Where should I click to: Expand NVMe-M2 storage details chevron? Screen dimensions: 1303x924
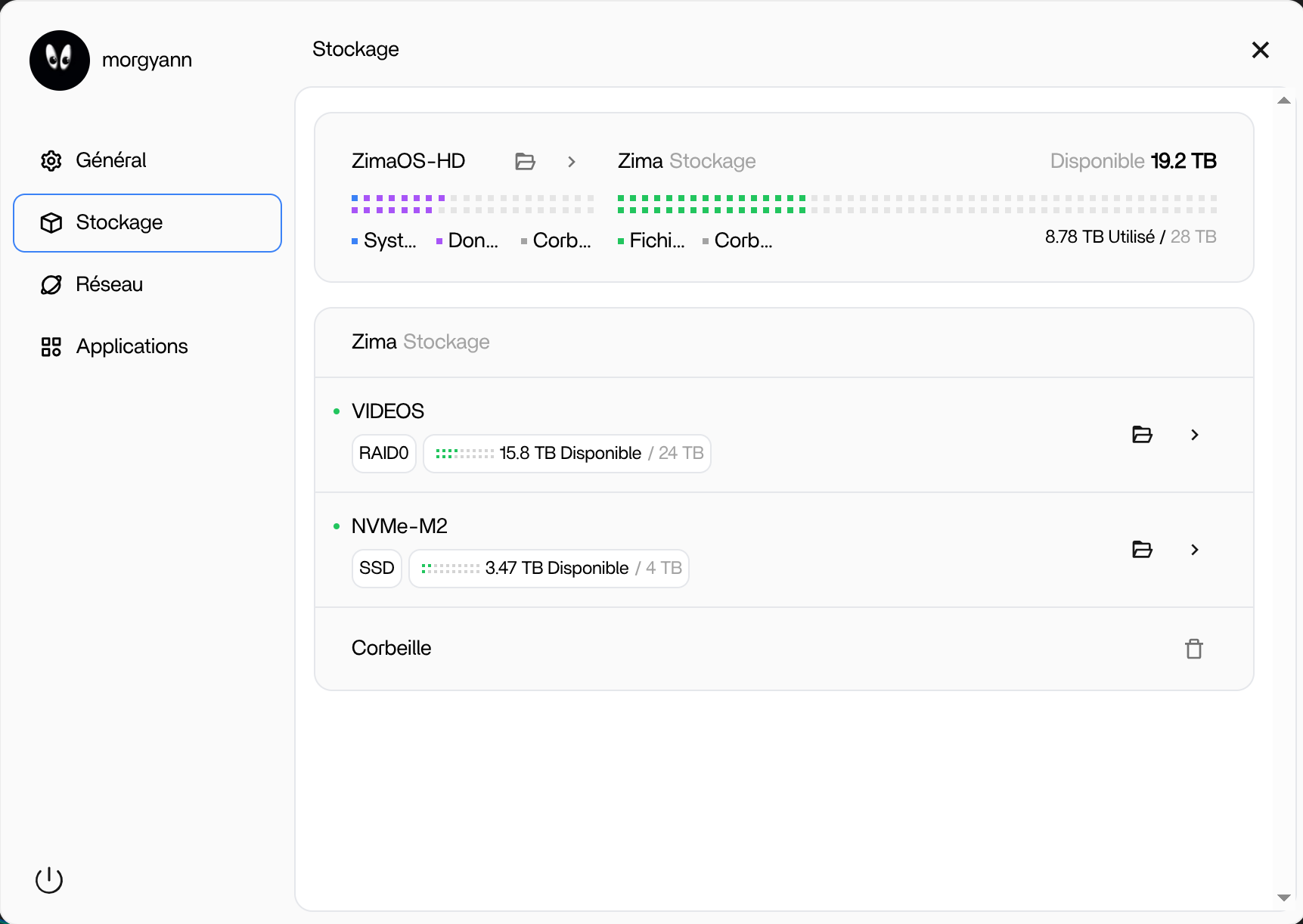click(x=1194, y=550)
